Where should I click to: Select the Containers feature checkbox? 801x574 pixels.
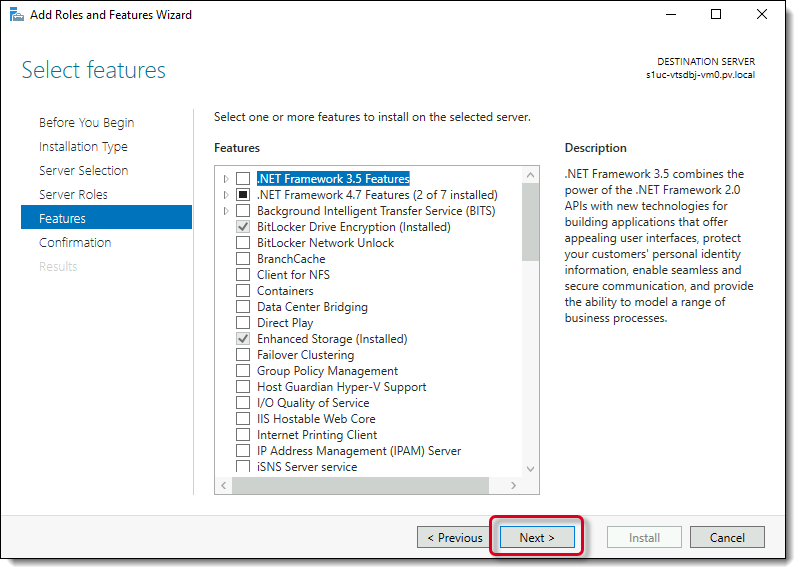click(243, 291)
